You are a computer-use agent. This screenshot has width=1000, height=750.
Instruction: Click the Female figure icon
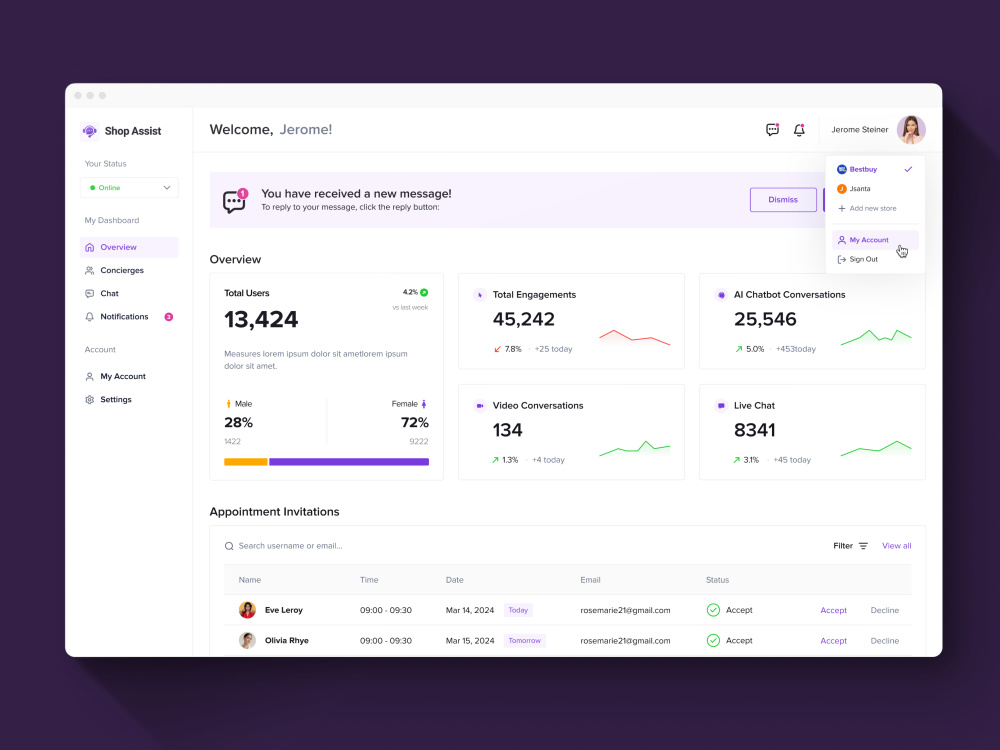click(424, 404)
